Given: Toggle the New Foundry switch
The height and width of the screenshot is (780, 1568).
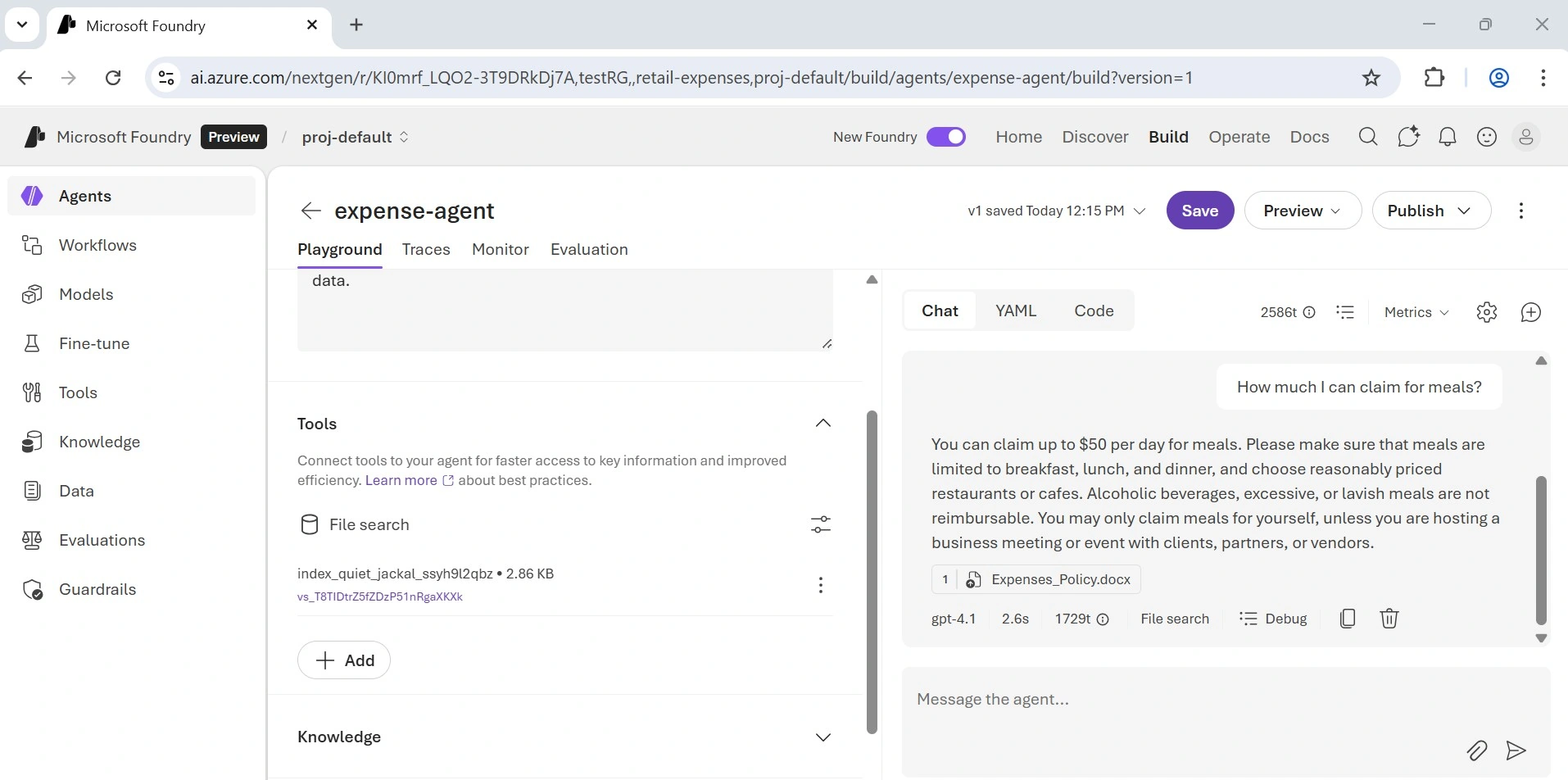Looking at the screenshot, I should 946,137.
